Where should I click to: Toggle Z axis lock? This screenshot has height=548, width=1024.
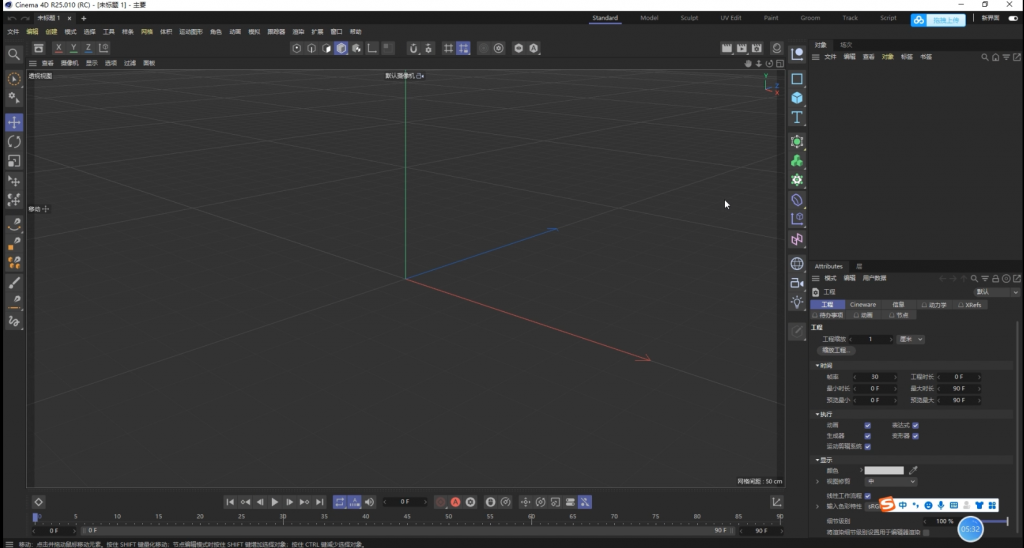click(88, 48)
